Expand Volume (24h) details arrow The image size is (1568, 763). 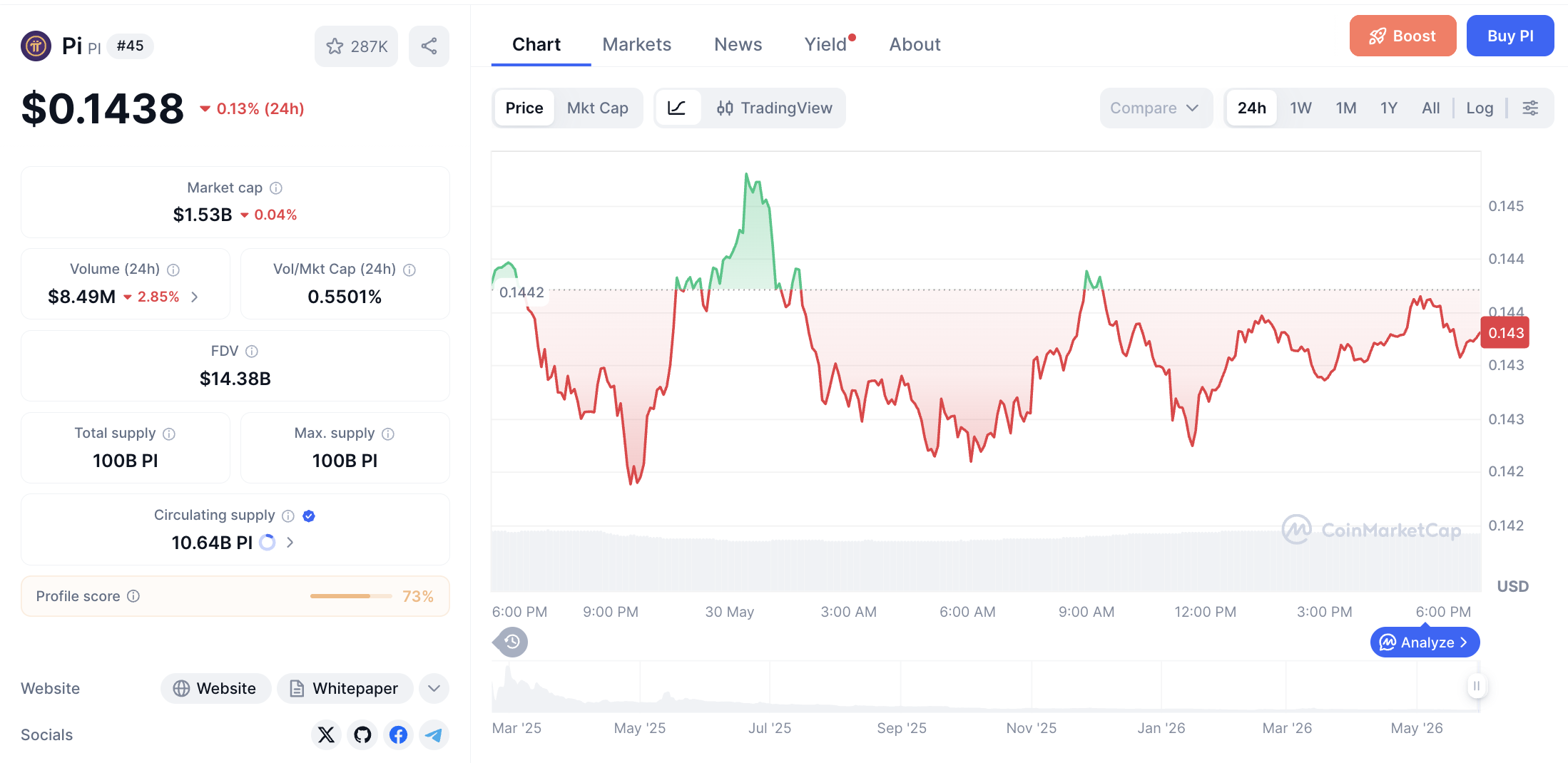point(195,297)
